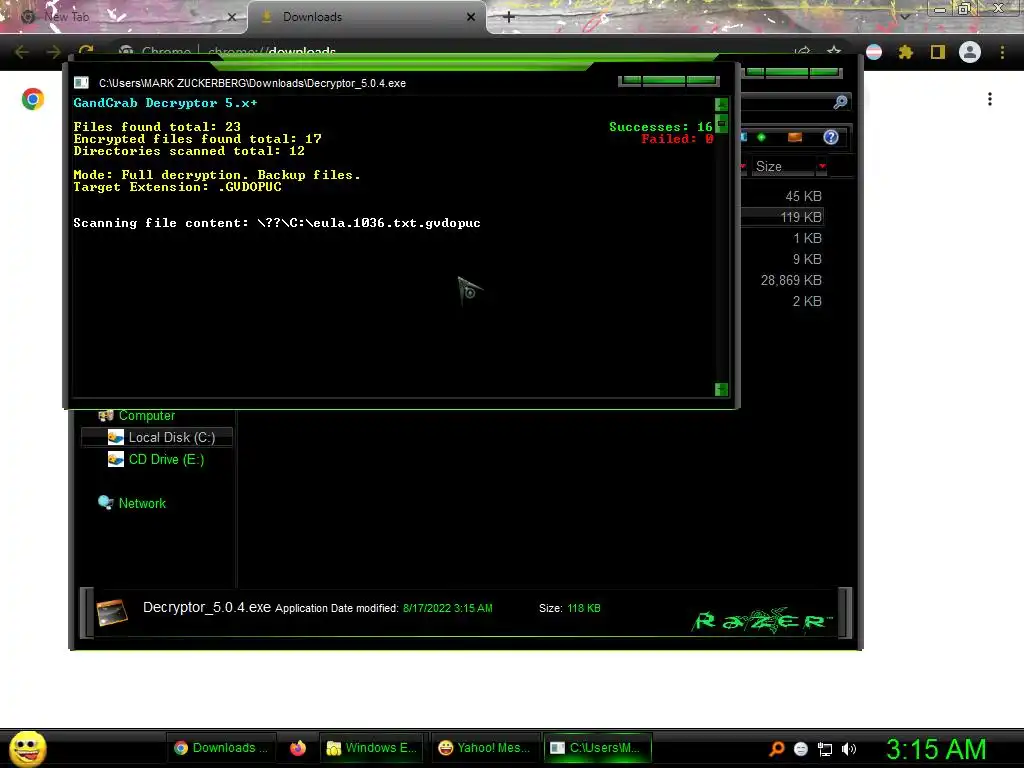Click the green diamond toolbar icon
The image size is (1024, 768).
click(761, 137)
